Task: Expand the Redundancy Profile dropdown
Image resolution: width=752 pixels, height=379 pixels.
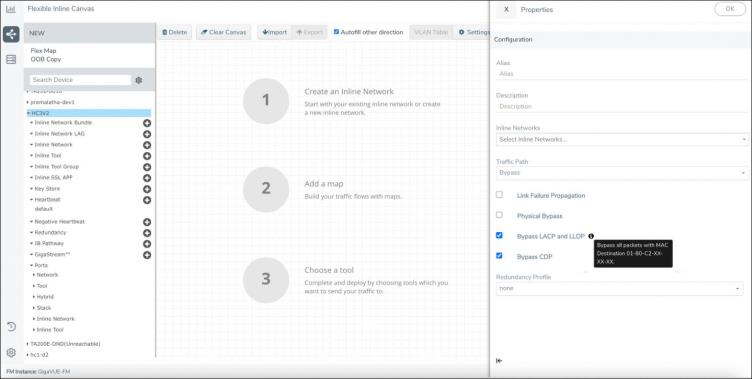Action: click(620, 289)
